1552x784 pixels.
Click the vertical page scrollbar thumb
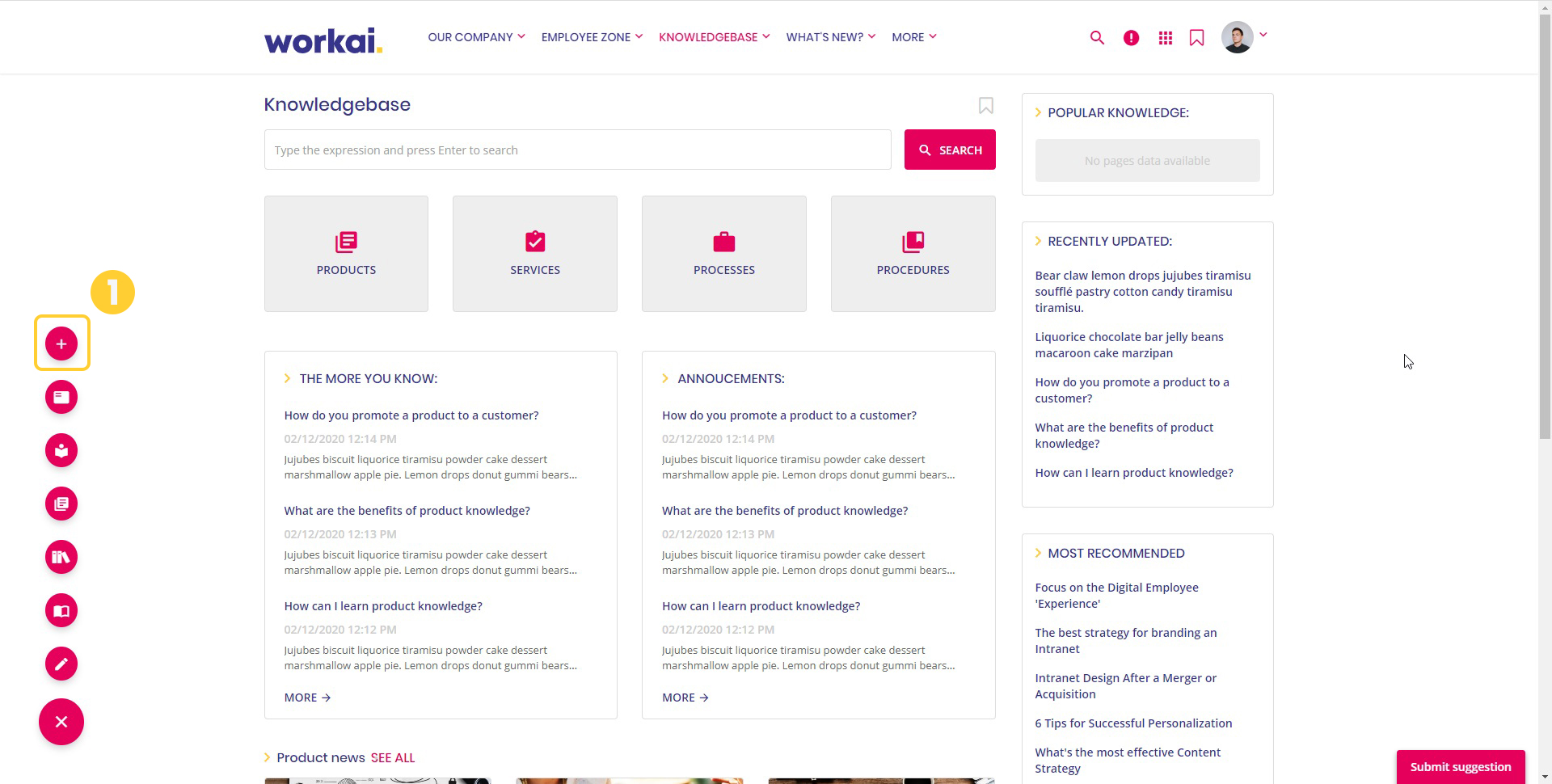click(1545, 226)
